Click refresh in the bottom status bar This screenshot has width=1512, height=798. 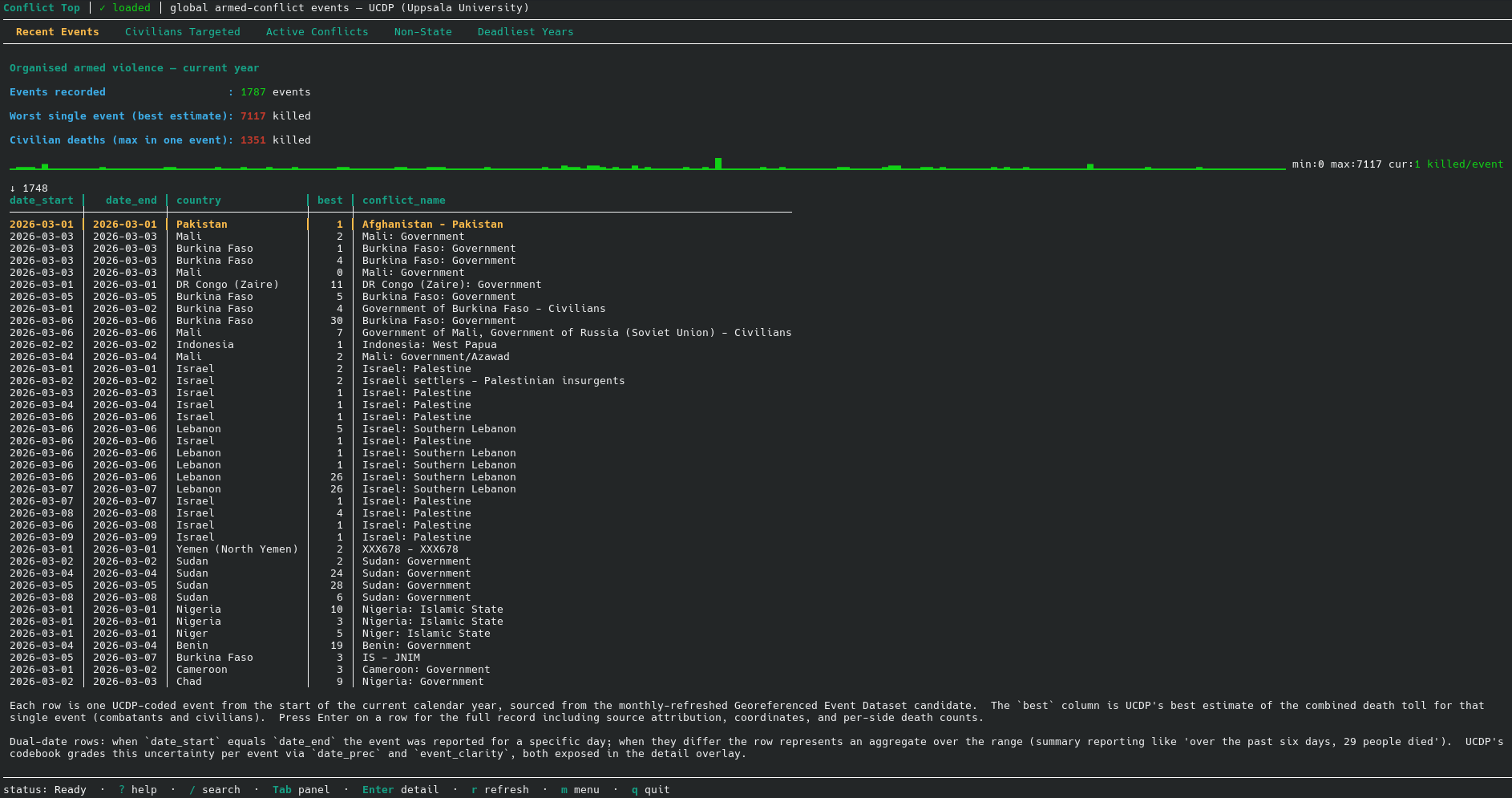click(x=500, y=790)
